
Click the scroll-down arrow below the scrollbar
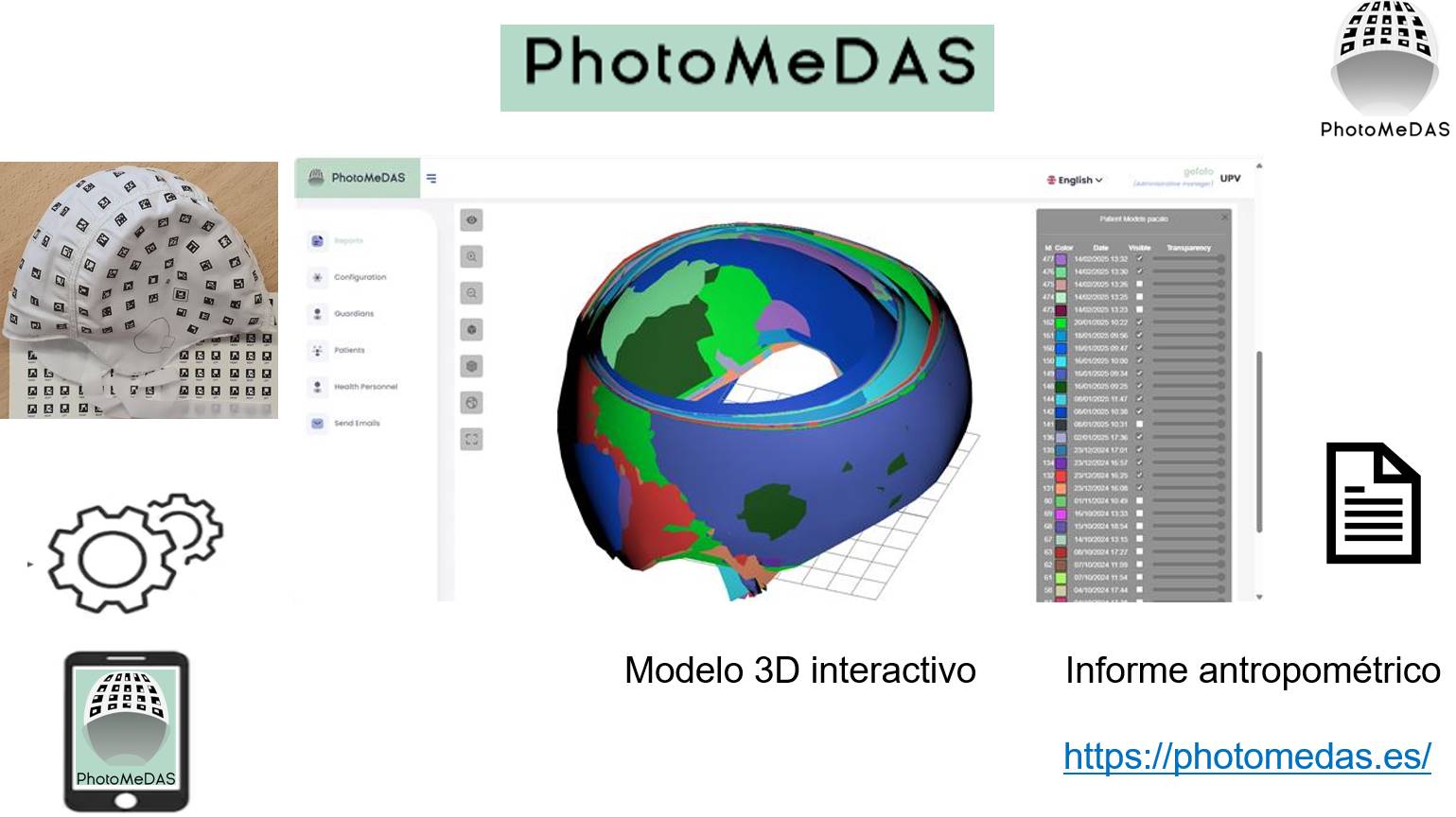(1258, 597)
